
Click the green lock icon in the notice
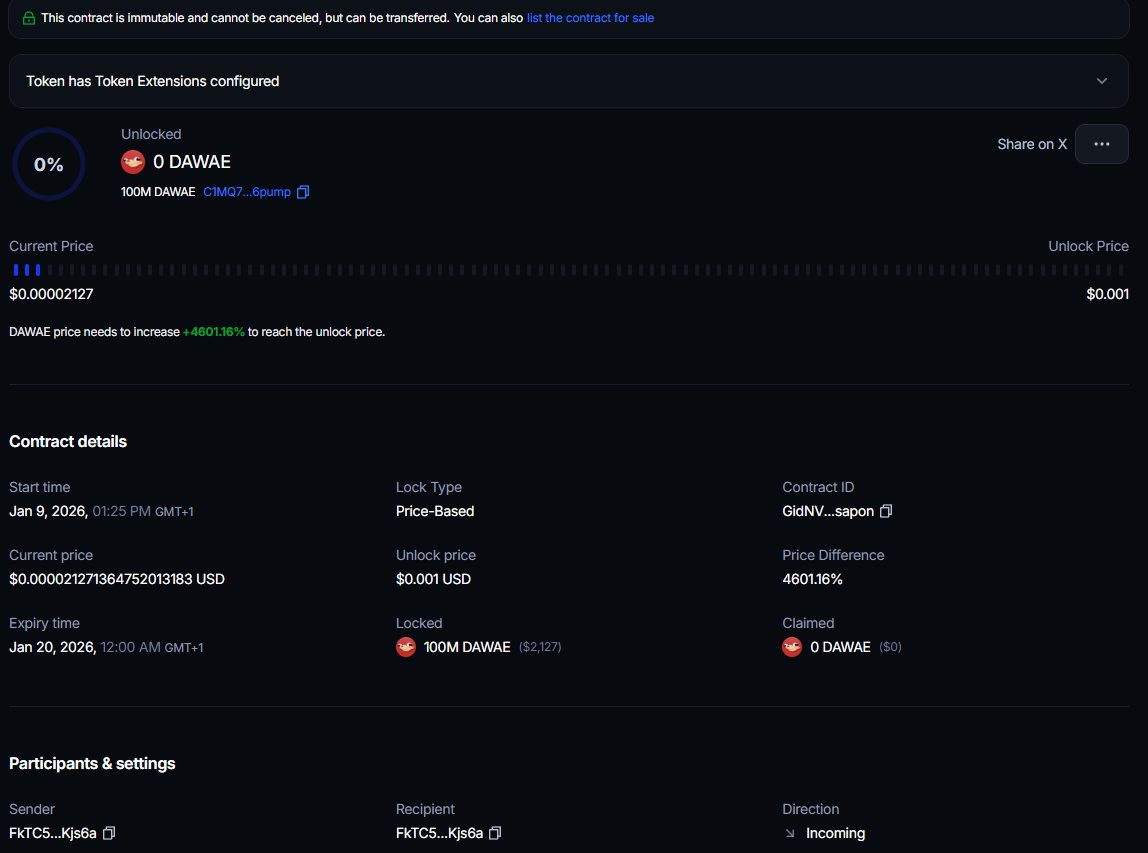[x=29, y=18]
